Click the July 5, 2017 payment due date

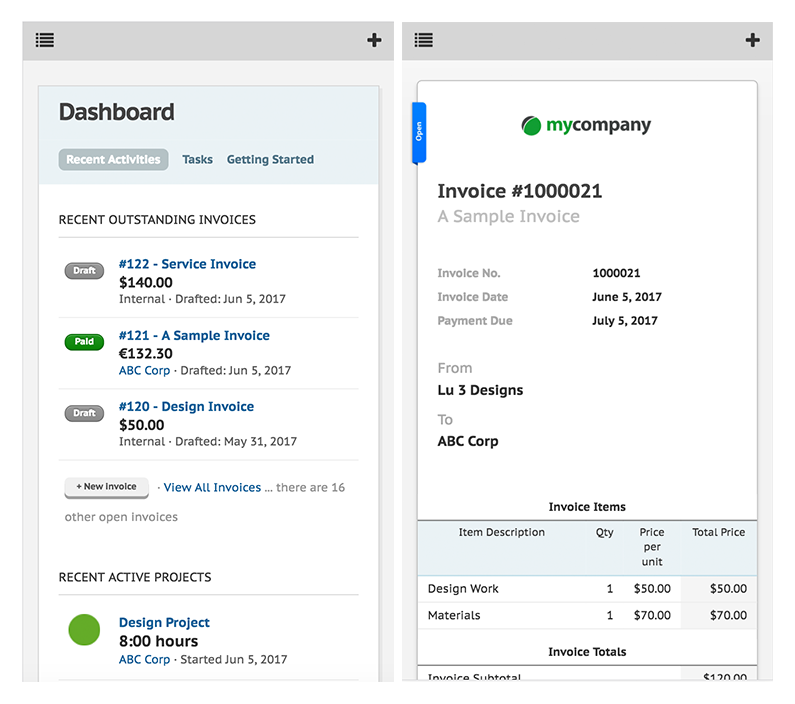(625, 321)
